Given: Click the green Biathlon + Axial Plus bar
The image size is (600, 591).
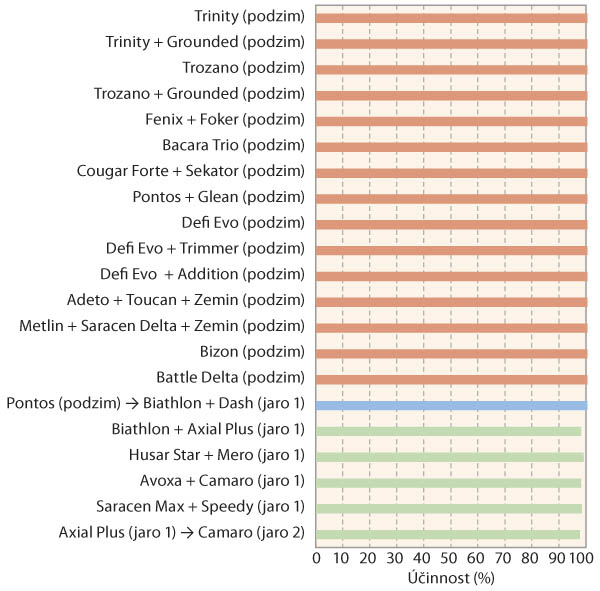Looking at the screenshot, I should pos(448,431).
